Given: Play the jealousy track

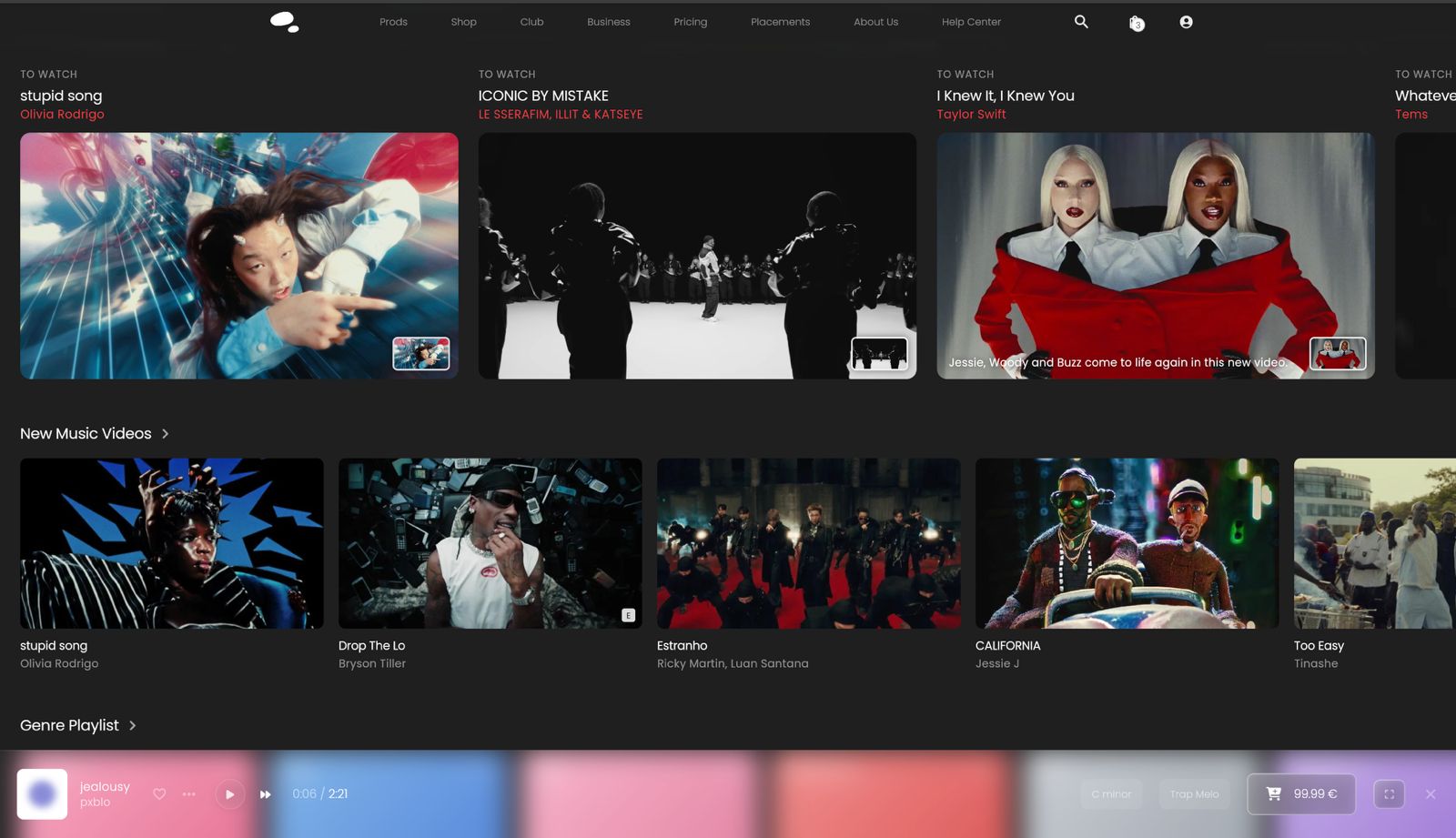Looking at the screenshot, I should [x=230, y=794].
